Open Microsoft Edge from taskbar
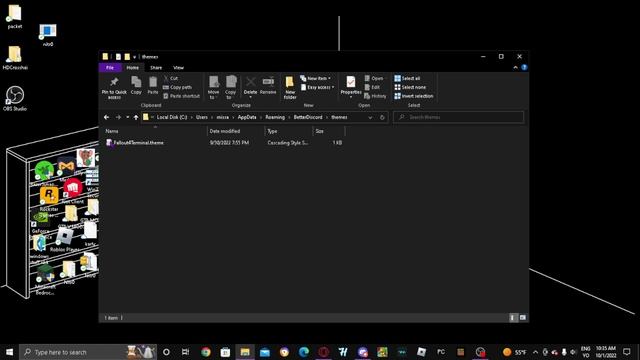The image size is (640, 360). (304, 352)
